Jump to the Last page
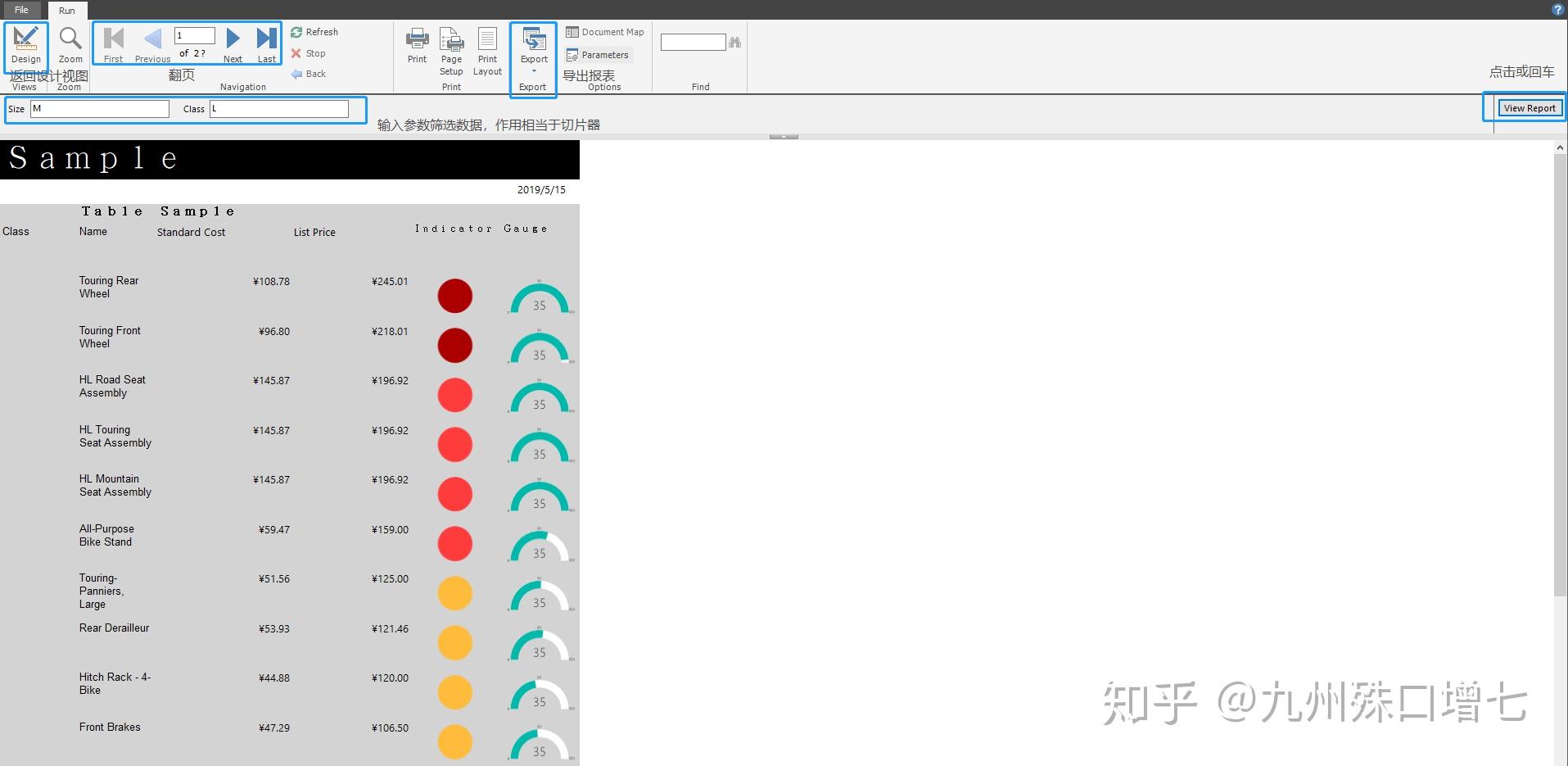The height and width of the screenshot is (766, 1568). (265, 37)
